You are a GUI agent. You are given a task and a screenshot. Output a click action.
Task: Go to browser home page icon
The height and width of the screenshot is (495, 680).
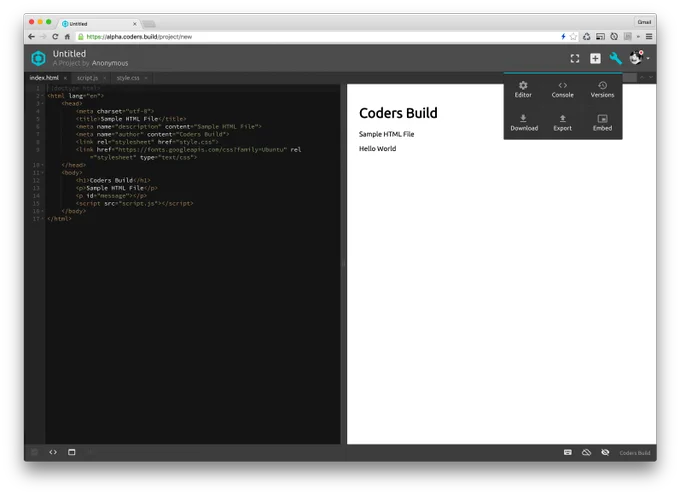coord(67,36)
